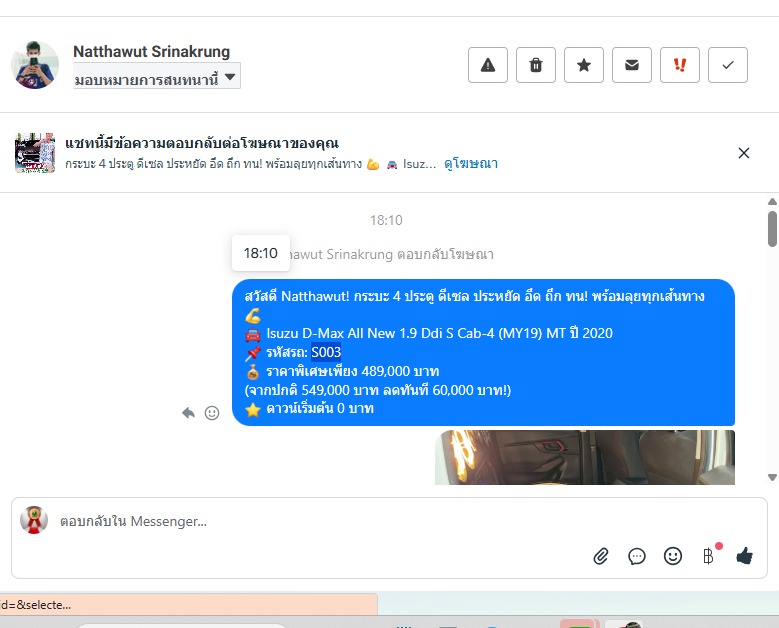Mark conversation unread via envelope icon

[631, 65]
